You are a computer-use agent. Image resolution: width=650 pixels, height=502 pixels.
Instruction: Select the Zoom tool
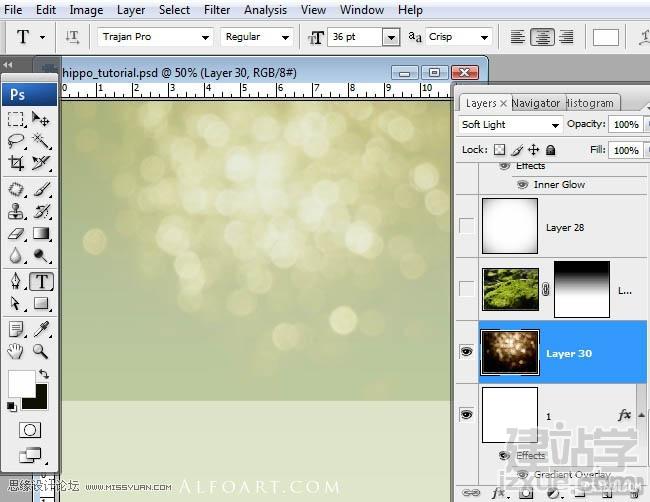[41, 352]
